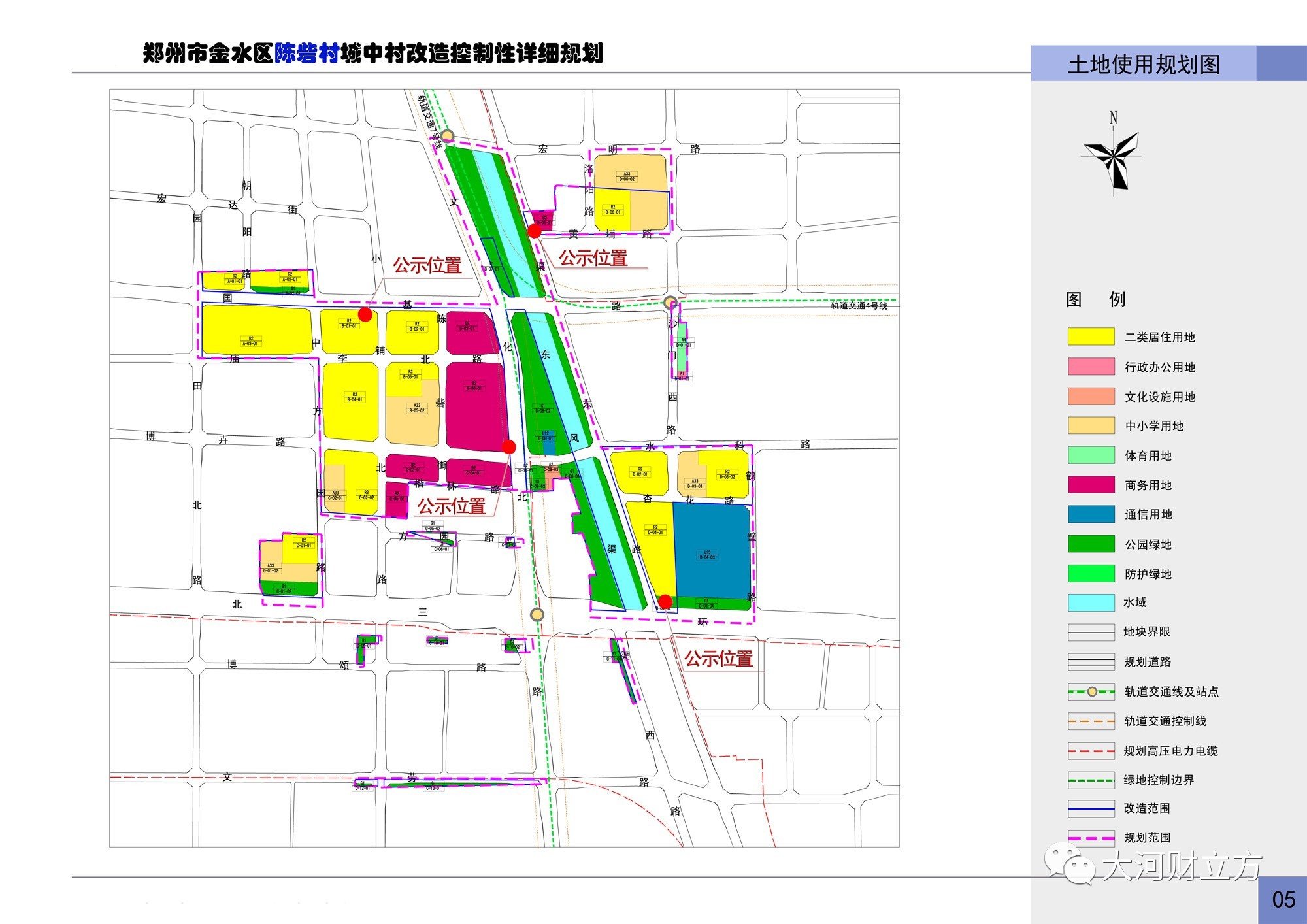Click the red dot beside 黄埔路
This screenshot has width=1307, height=924.
(534, 231)
